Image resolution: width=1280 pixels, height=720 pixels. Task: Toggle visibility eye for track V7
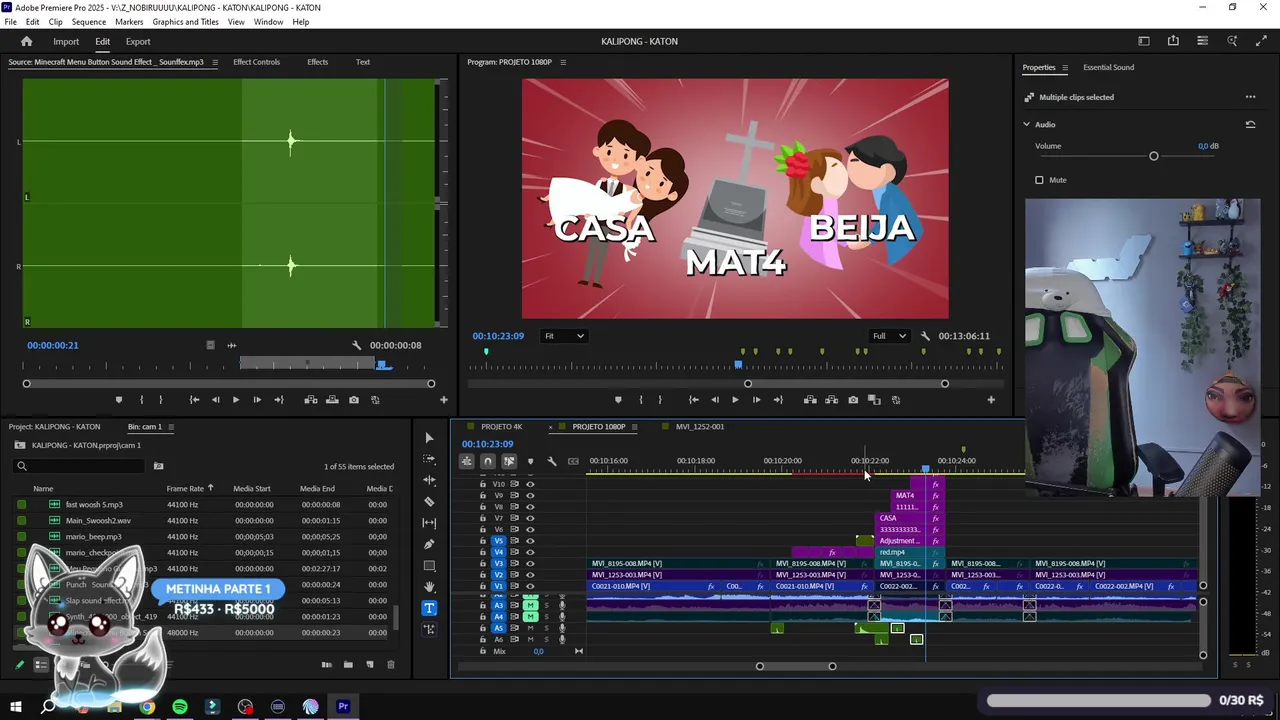click(530, 518)
